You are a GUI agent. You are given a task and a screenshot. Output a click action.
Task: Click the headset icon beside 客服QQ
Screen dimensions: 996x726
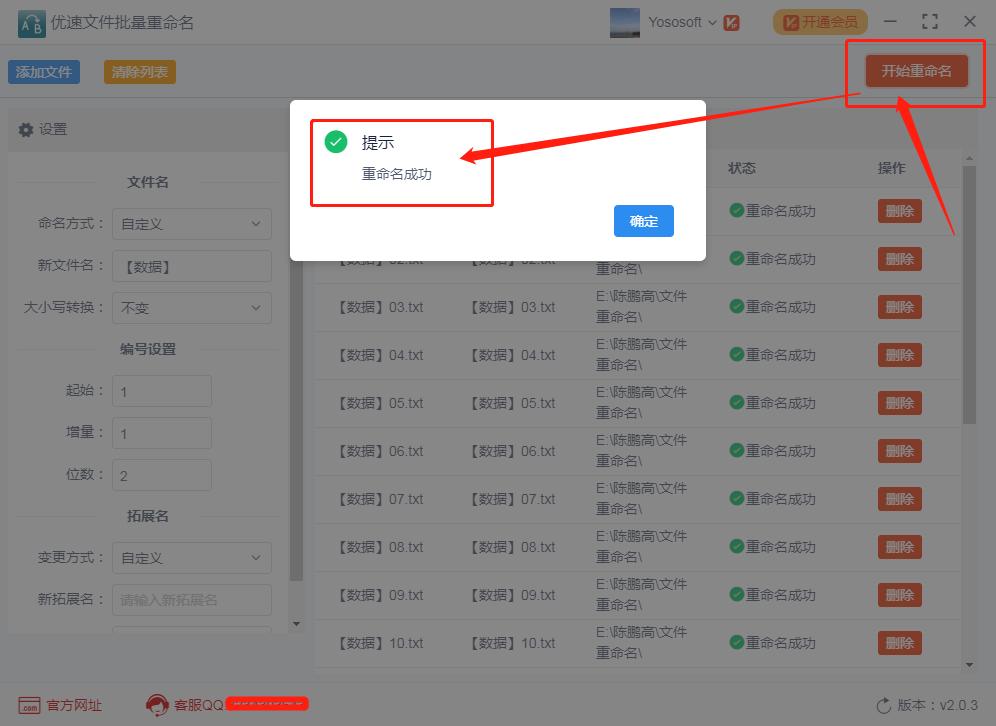click(158, 705)
